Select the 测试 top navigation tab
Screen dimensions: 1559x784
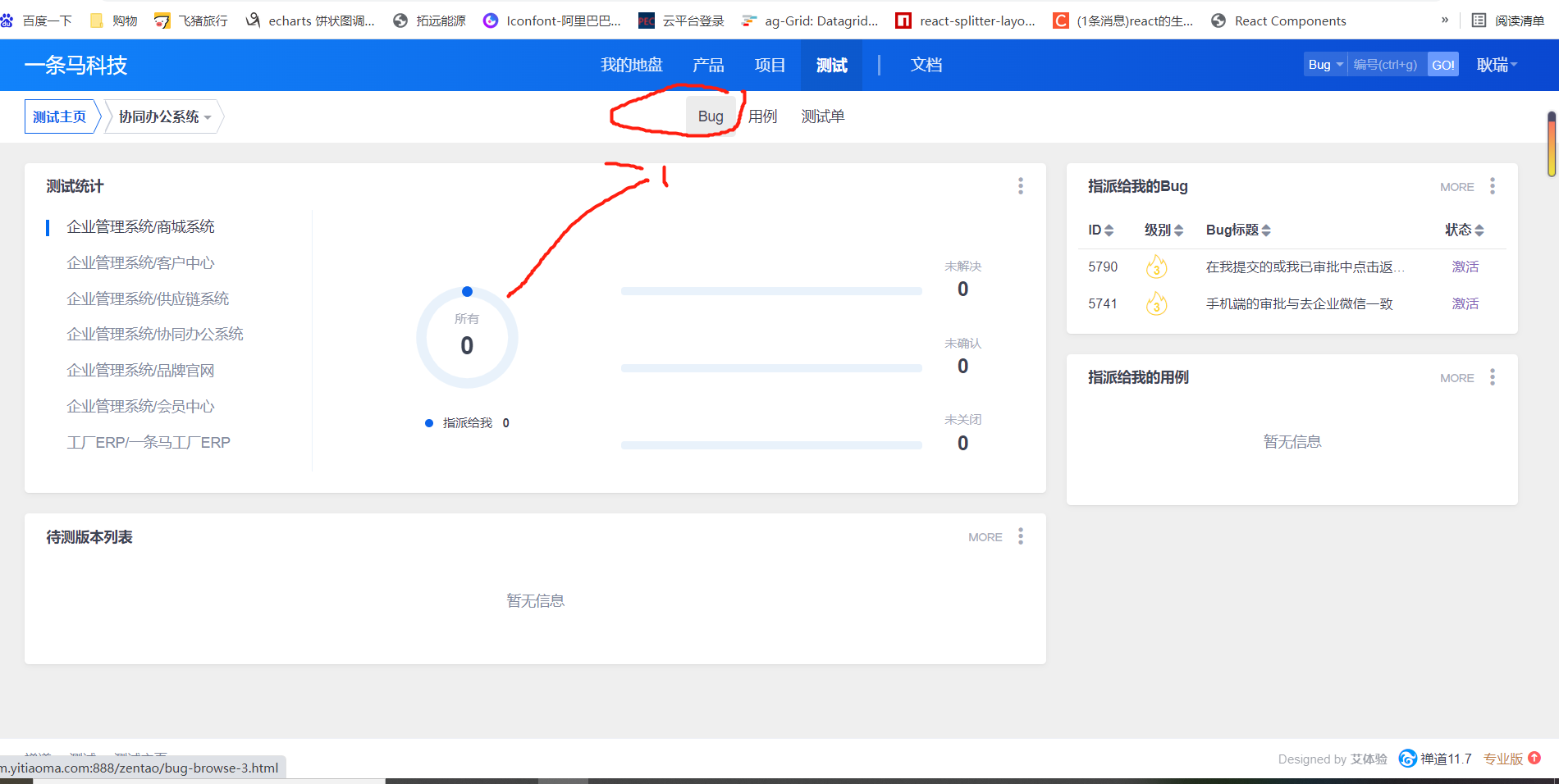831,65
